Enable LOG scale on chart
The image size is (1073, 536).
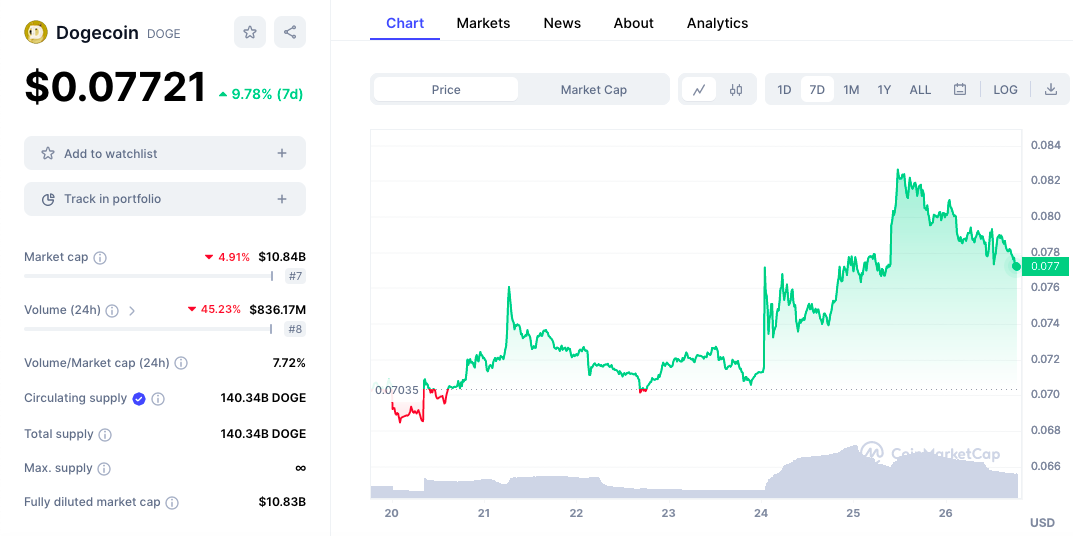pyautogui.click(x=1005, y=90)
